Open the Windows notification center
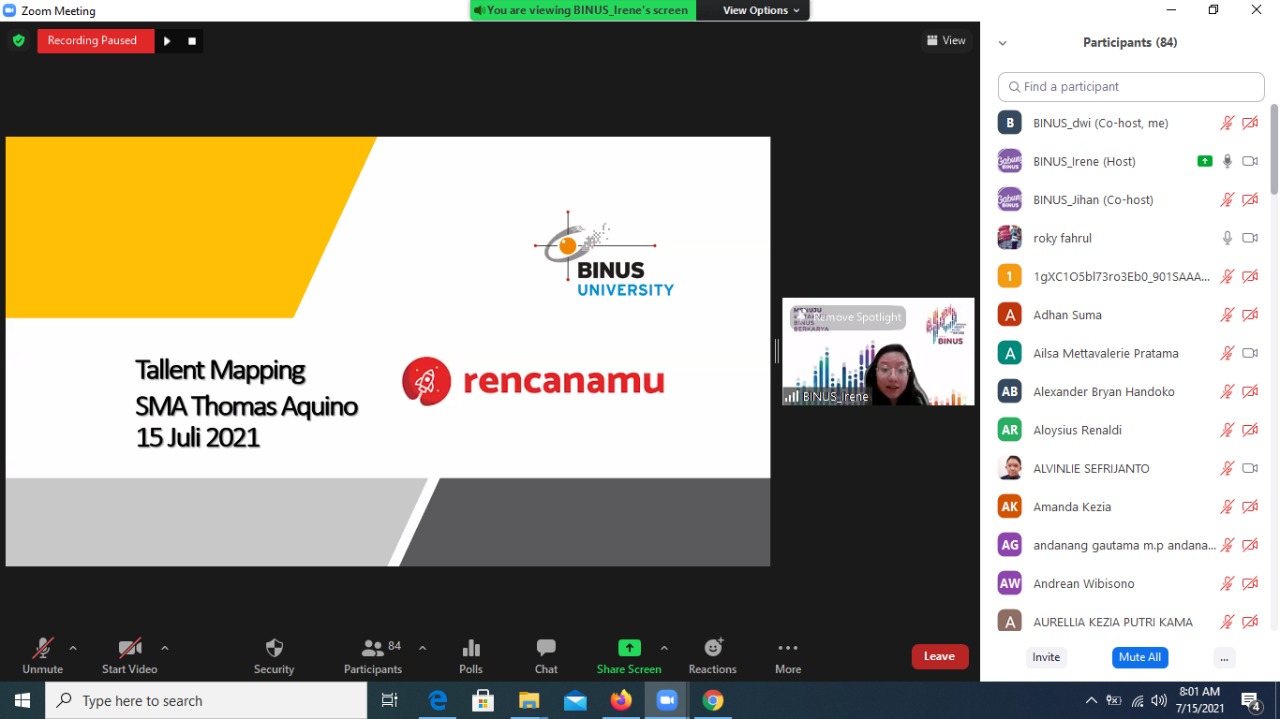The image size is (1280, 719). click(1250, 700)
